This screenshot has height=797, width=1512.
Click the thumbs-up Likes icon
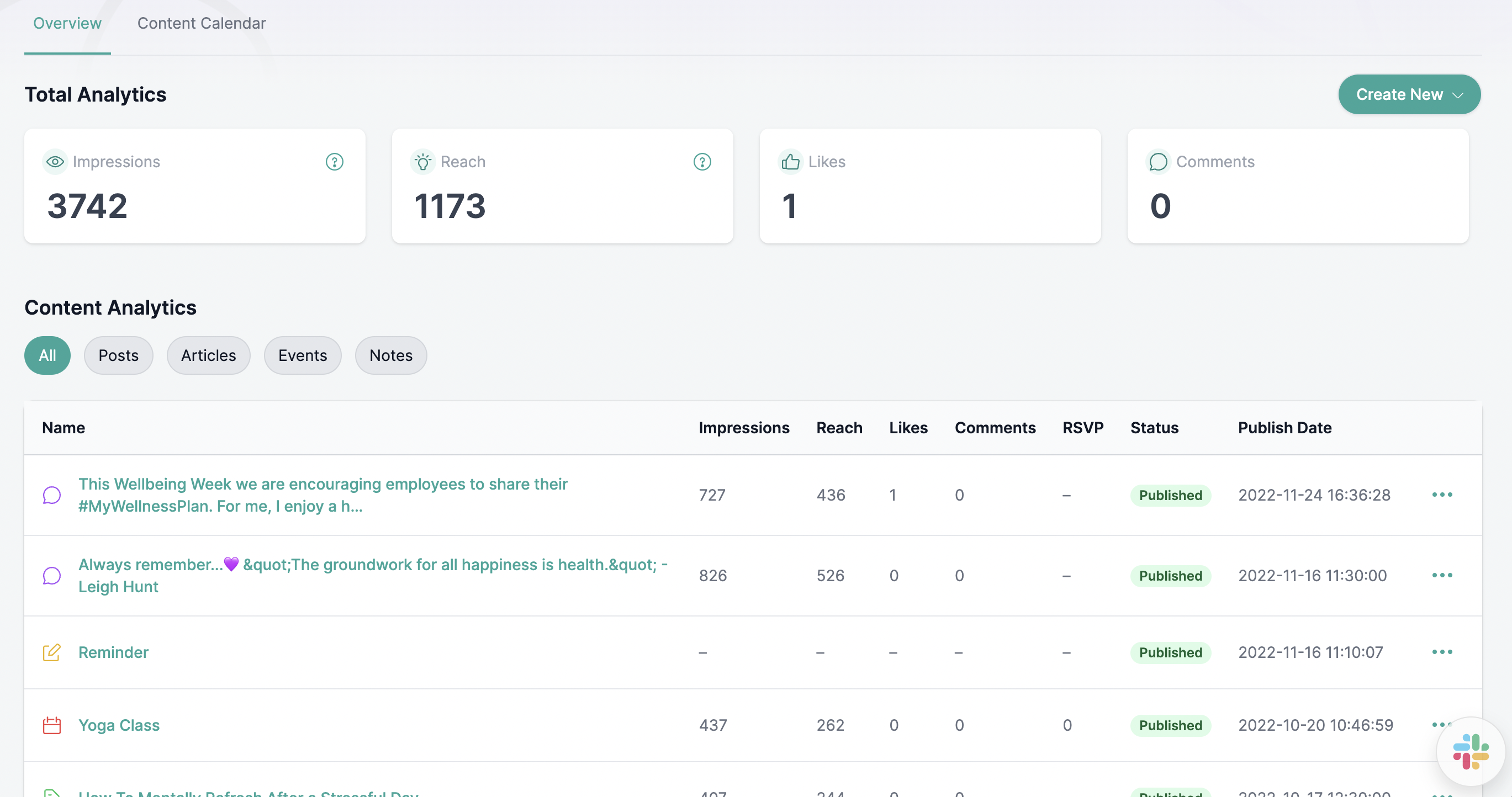click(x=791, y=162)
